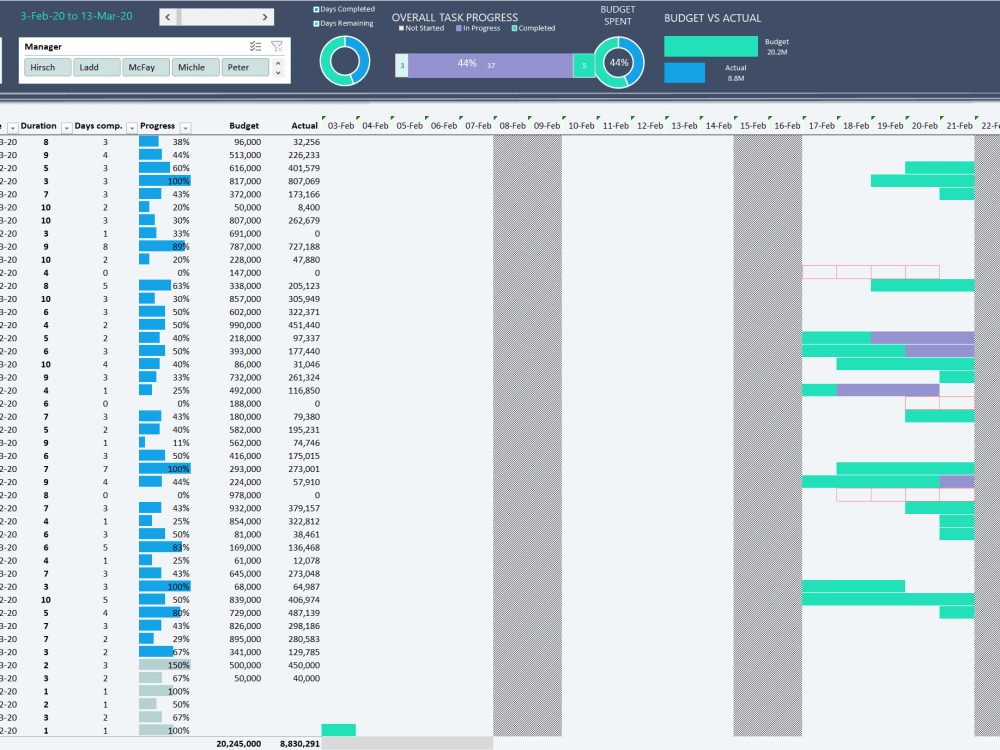Clear the Manager slicer filter
The height and width of the screenshot is (750, 1000).
click(x=277, y=47)
